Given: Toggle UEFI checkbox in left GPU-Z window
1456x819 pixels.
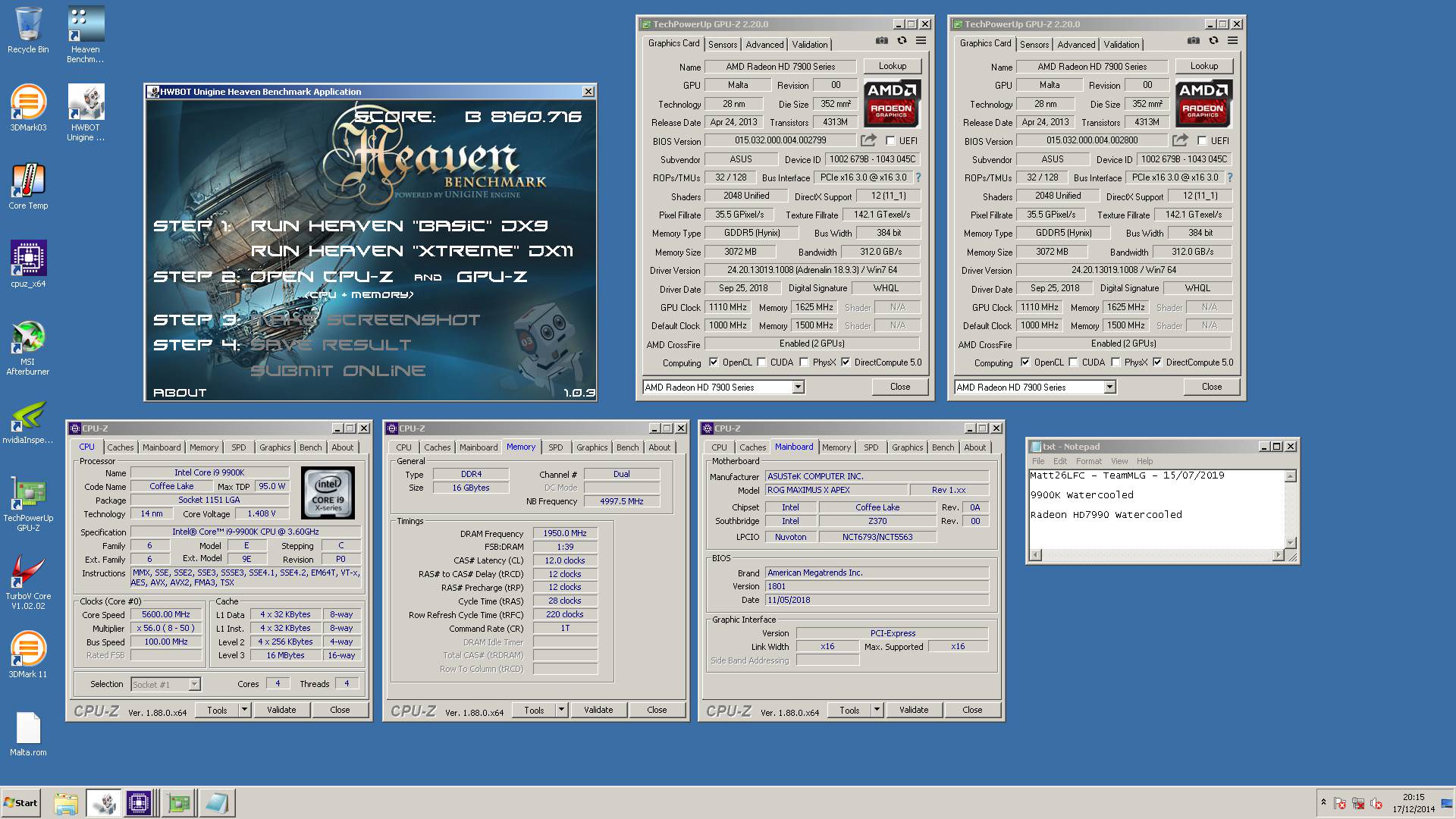Looking at the screenshot, I should point(890,140).
